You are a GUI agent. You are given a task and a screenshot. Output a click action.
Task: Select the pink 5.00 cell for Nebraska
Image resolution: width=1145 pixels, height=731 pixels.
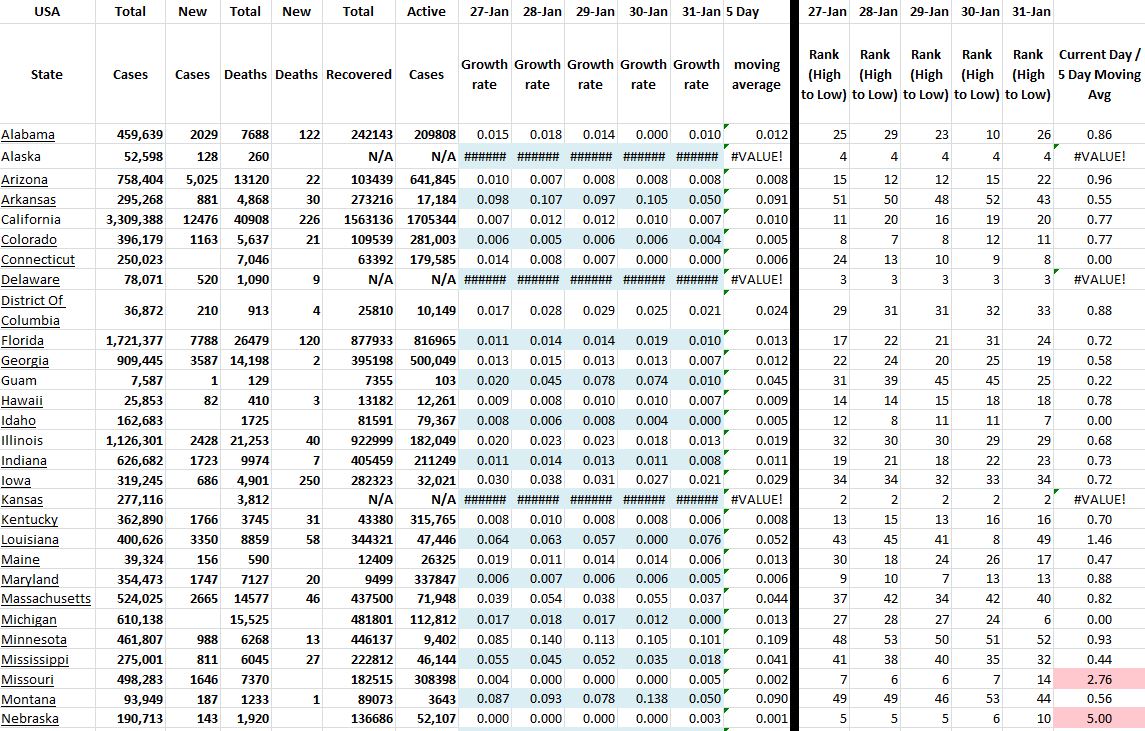(x=1098, y=719)
